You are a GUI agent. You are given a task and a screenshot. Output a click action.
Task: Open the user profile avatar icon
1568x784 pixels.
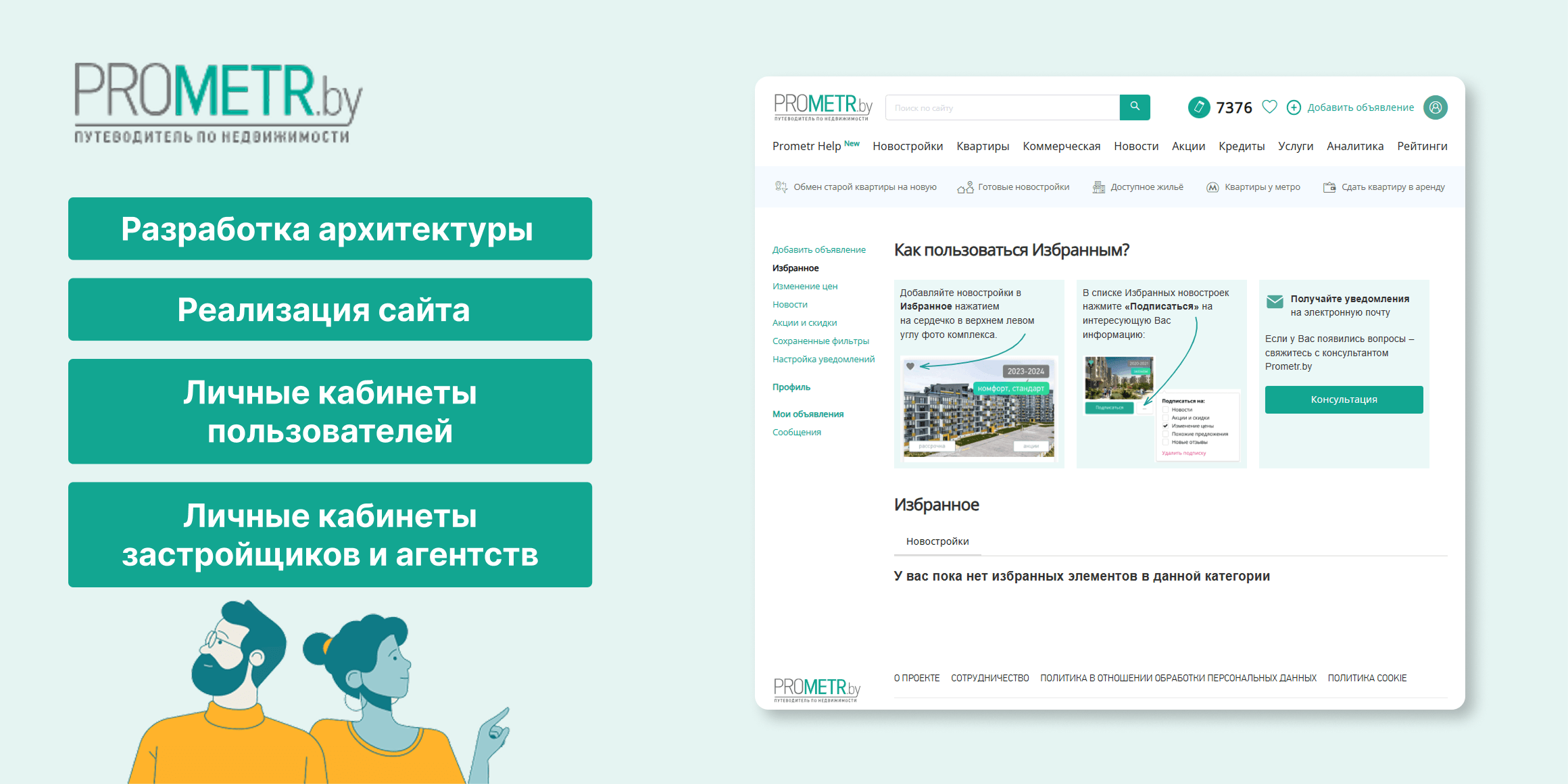1435,107
